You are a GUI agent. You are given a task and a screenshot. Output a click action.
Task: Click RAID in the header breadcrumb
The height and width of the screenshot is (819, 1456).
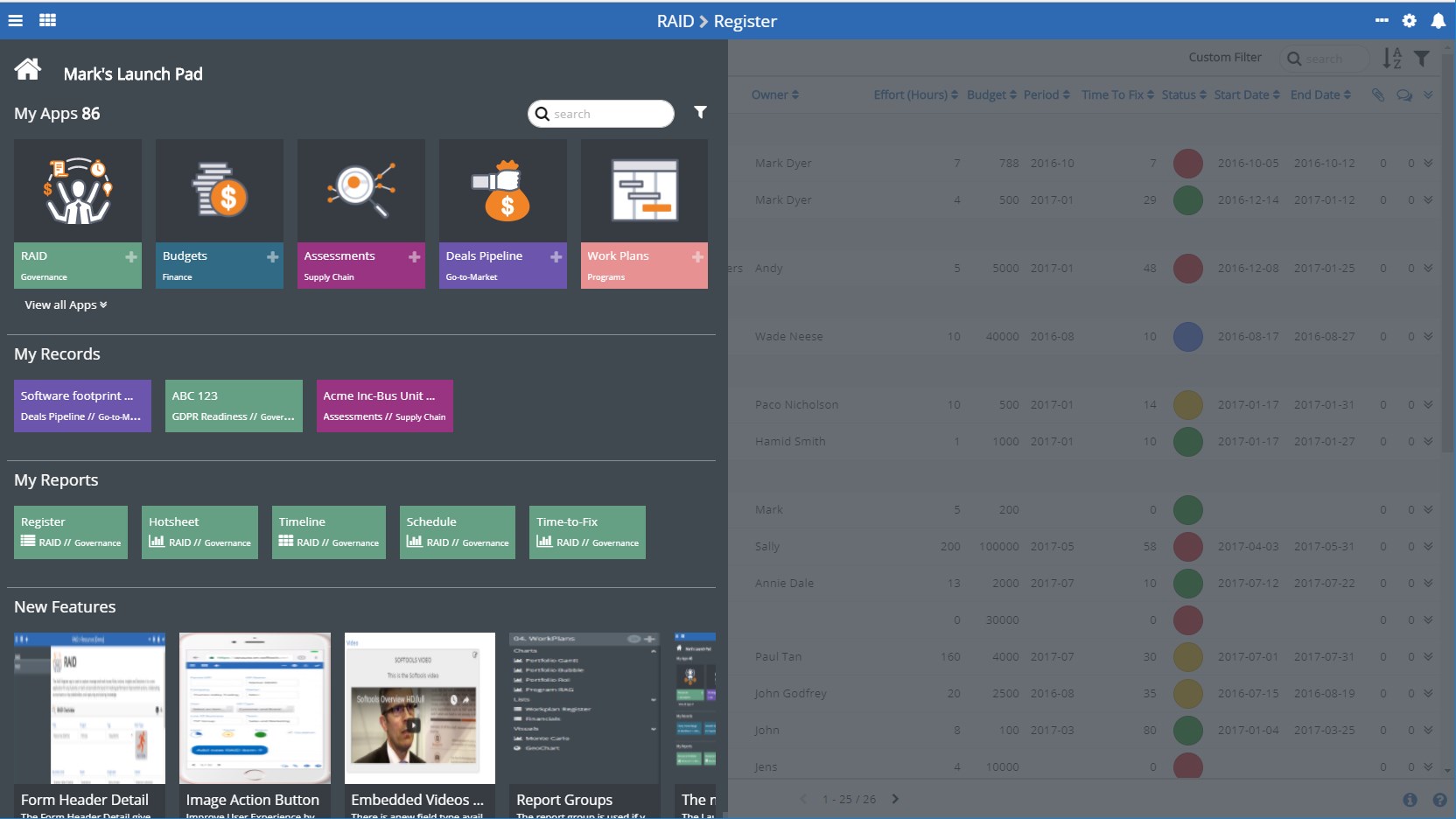675,21
